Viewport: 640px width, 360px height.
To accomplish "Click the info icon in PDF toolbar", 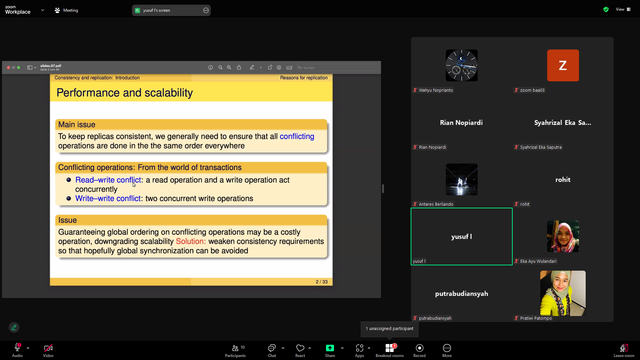I will point(210,67).
